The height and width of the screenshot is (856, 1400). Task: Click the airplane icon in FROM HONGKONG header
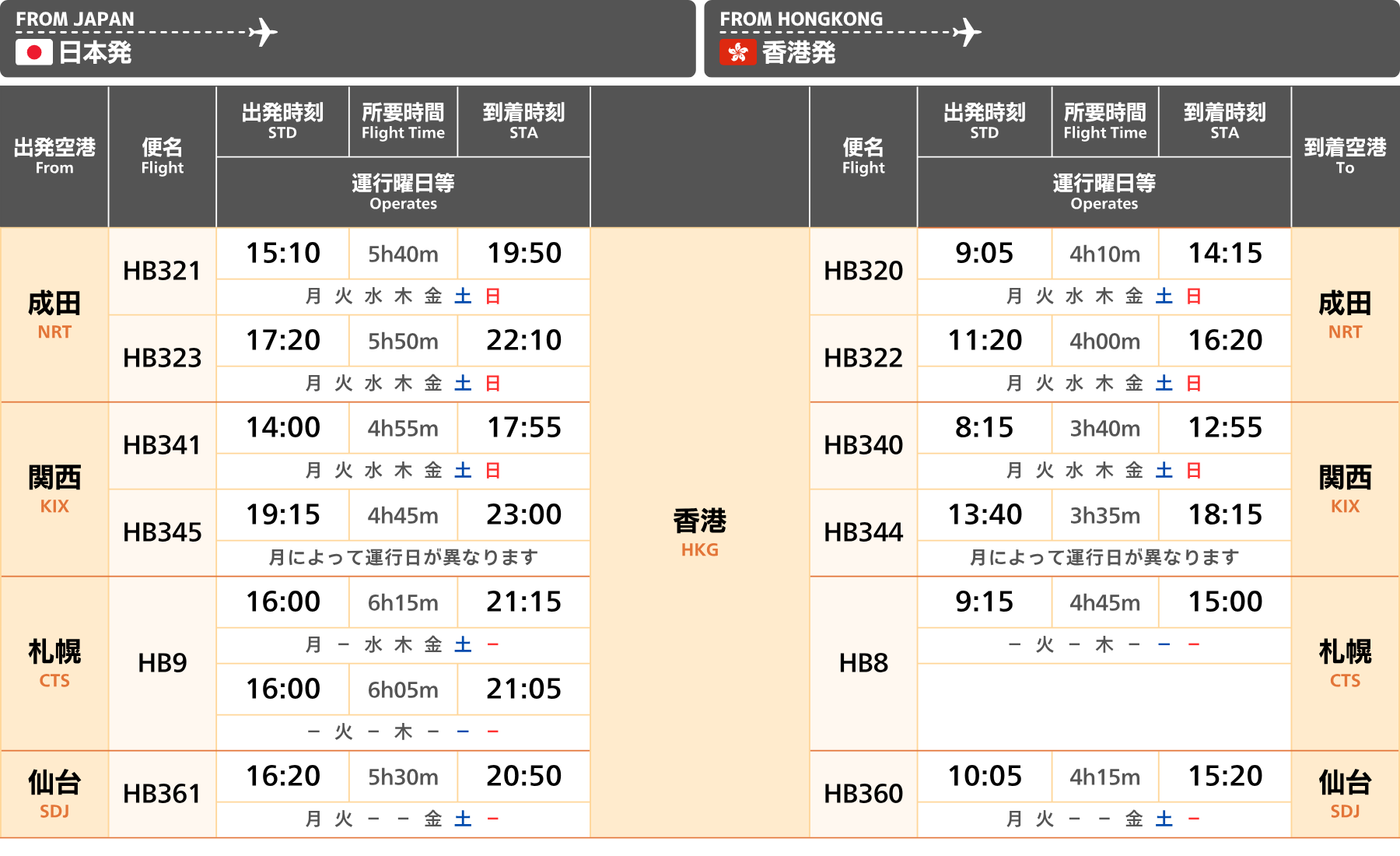click(968, 32)
